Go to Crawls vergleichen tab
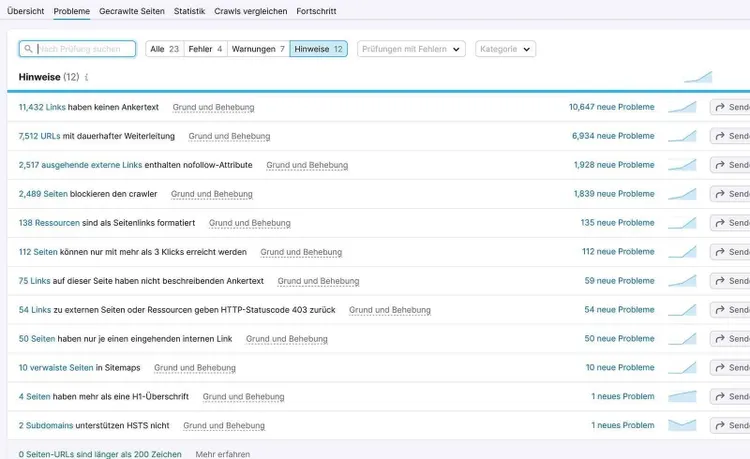This screenshot has width=750, height=459. pyautogui.click(x=251, y=11)
